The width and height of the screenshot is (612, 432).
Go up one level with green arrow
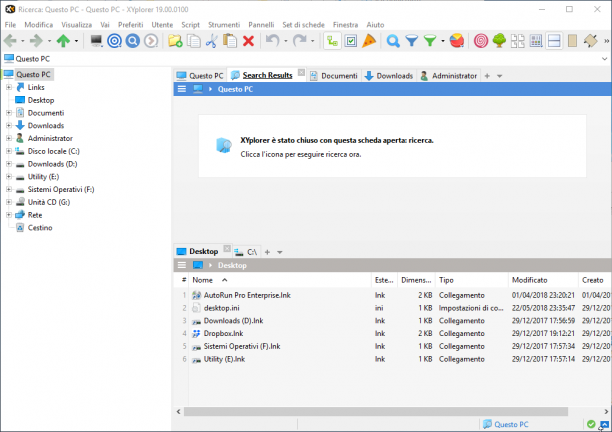pos(63,41)
